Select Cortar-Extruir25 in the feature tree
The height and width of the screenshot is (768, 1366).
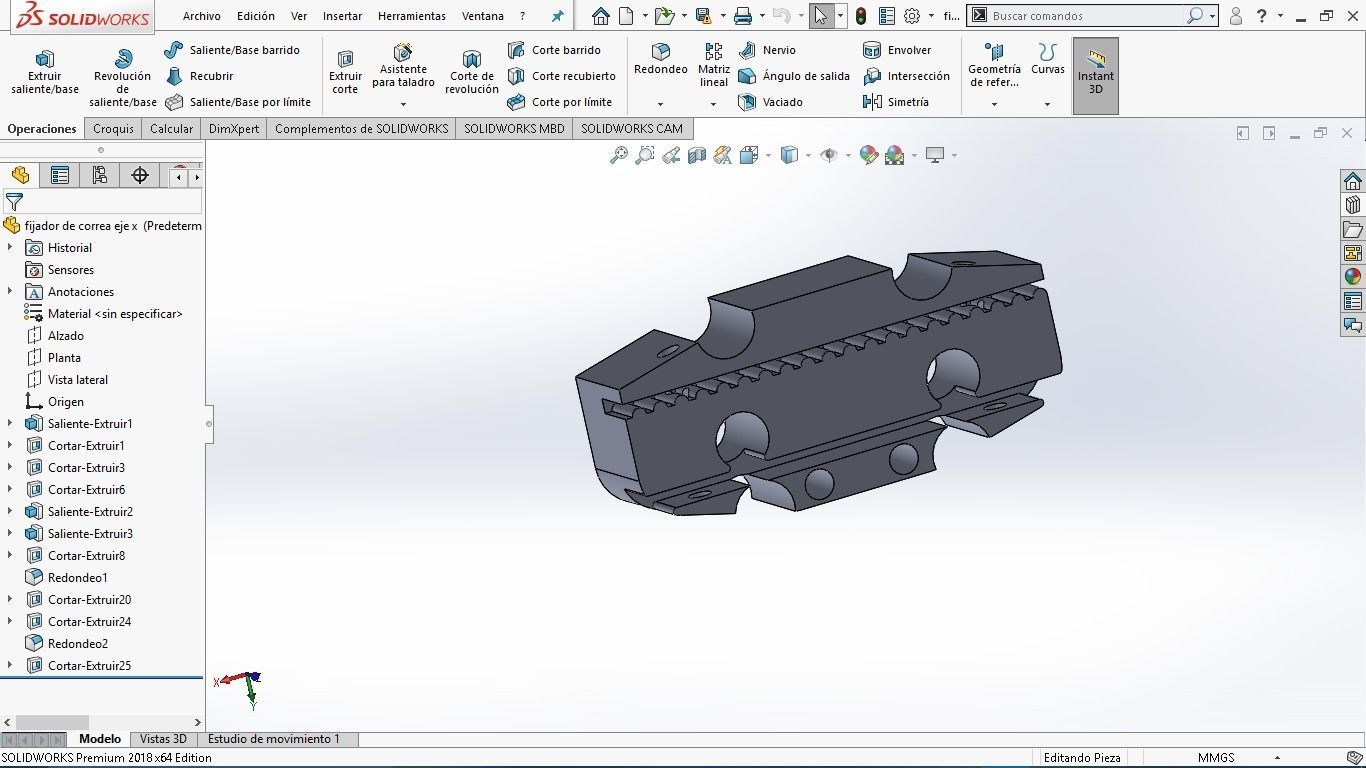click(x=89, y=666)
